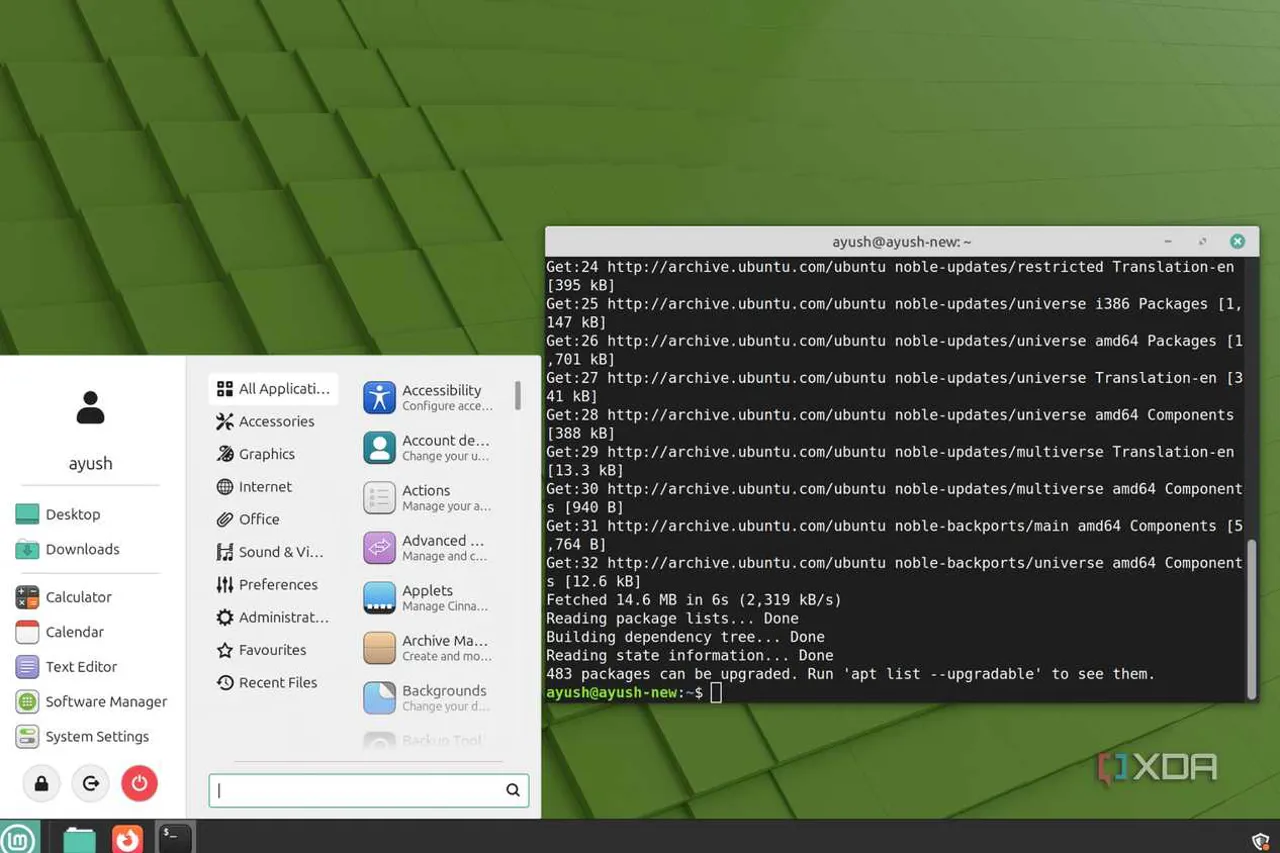Open the Actions application entry
This screenshot has height=853, width=1280.
(431, 497)
